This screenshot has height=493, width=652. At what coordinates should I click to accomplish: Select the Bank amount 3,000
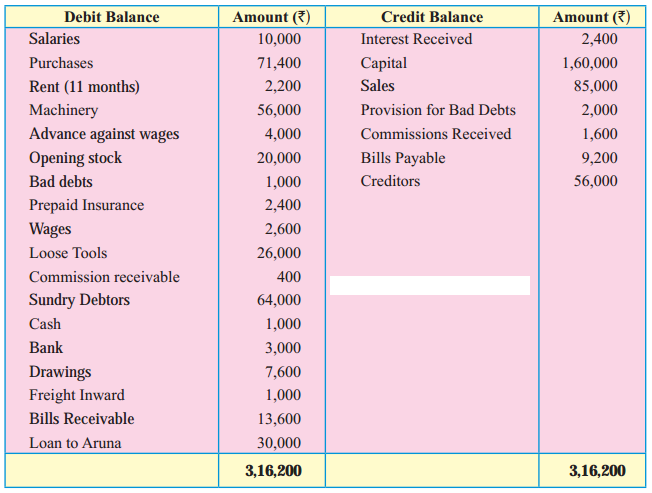283,348
